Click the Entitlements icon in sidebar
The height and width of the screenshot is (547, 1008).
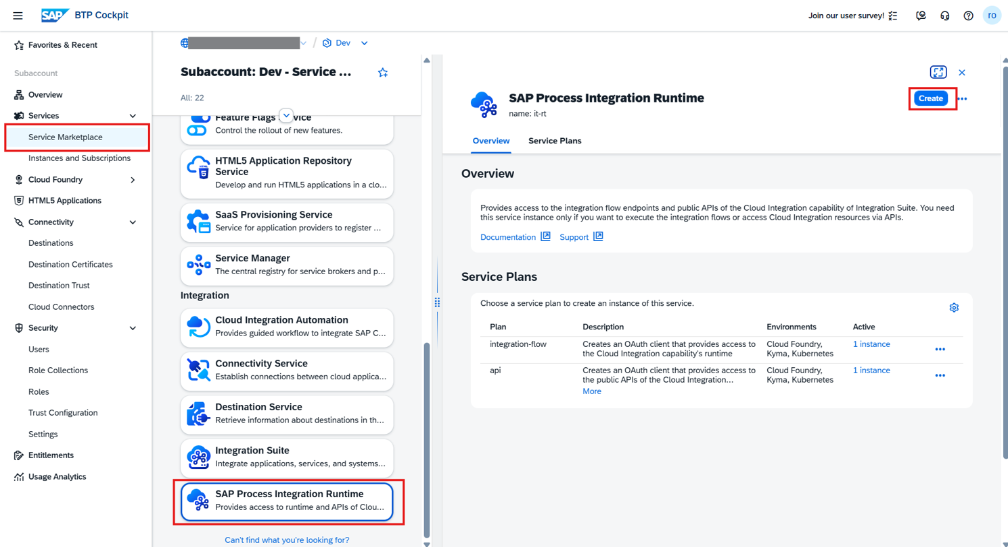coord(19,455)
